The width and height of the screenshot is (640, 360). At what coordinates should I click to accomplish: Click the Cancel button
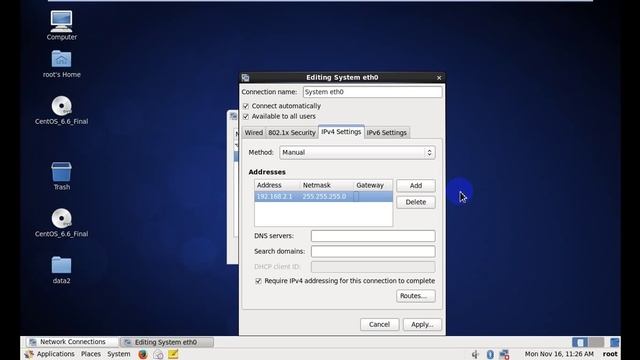(379, 324)
